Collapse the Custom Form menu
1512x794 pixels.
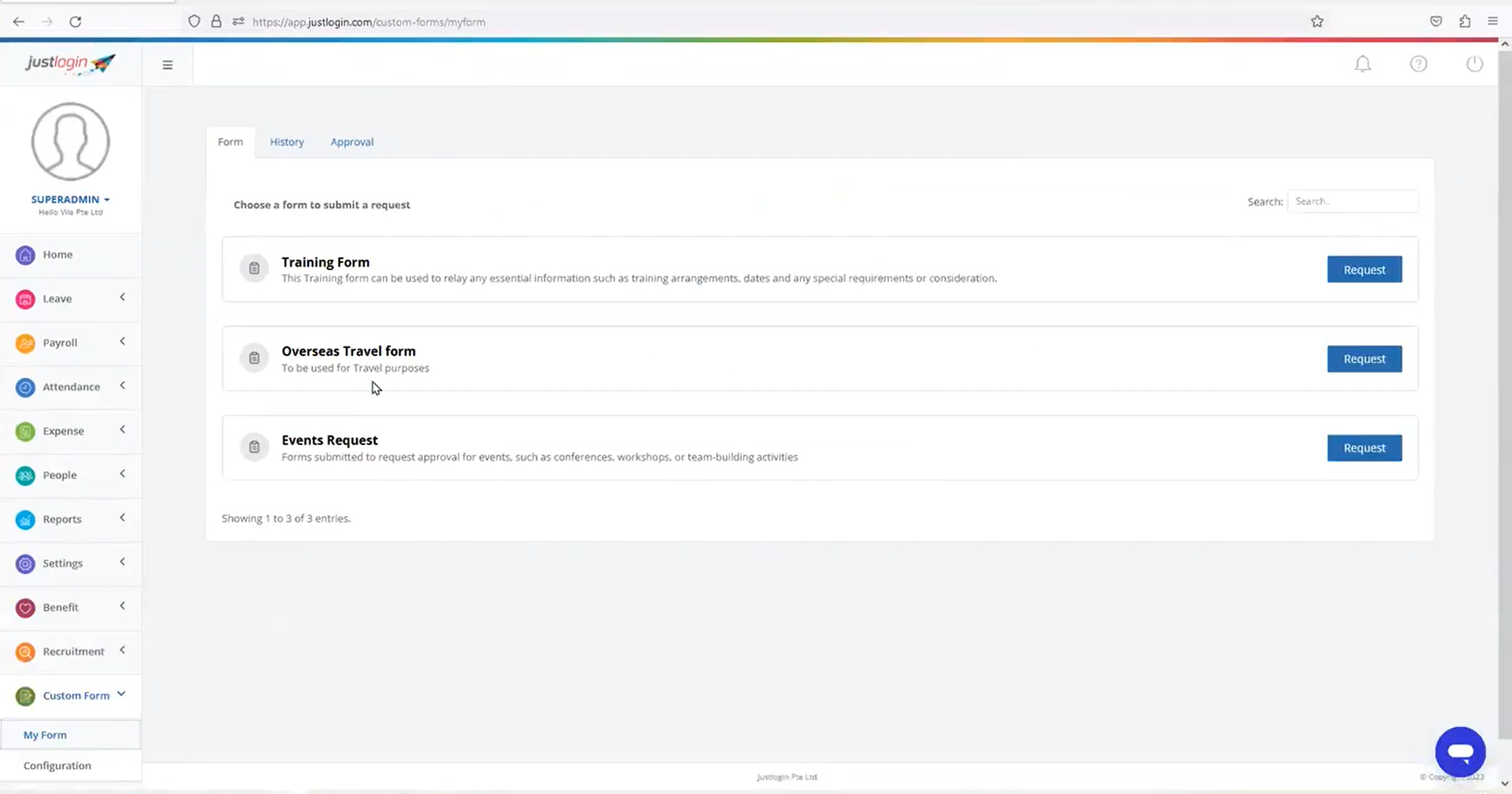click(x=120, y=694)
